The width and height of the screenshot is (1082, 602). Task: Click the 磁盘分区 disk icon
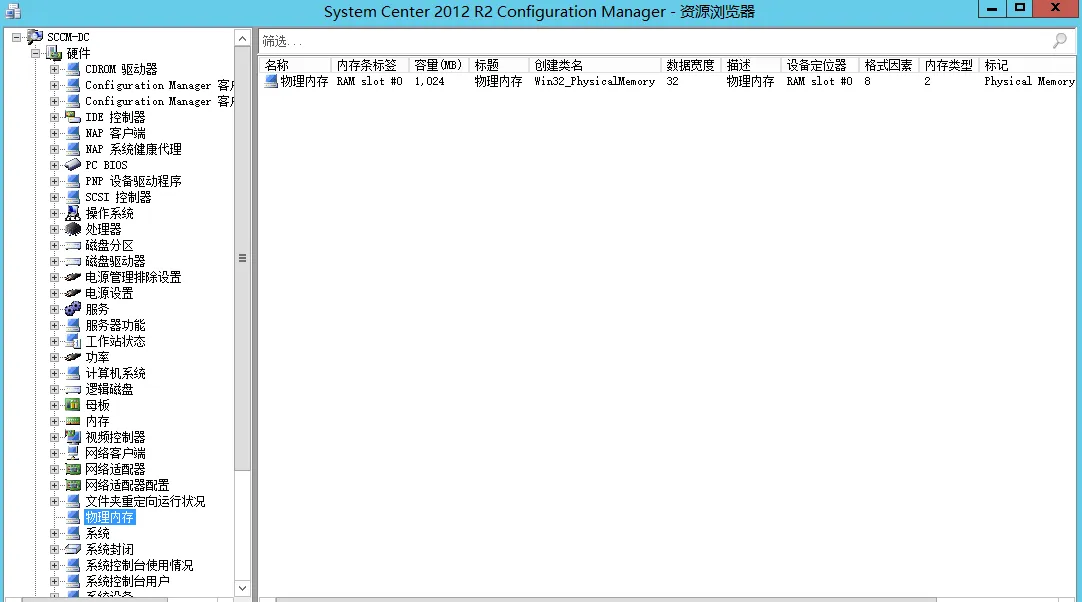point(73,245)
